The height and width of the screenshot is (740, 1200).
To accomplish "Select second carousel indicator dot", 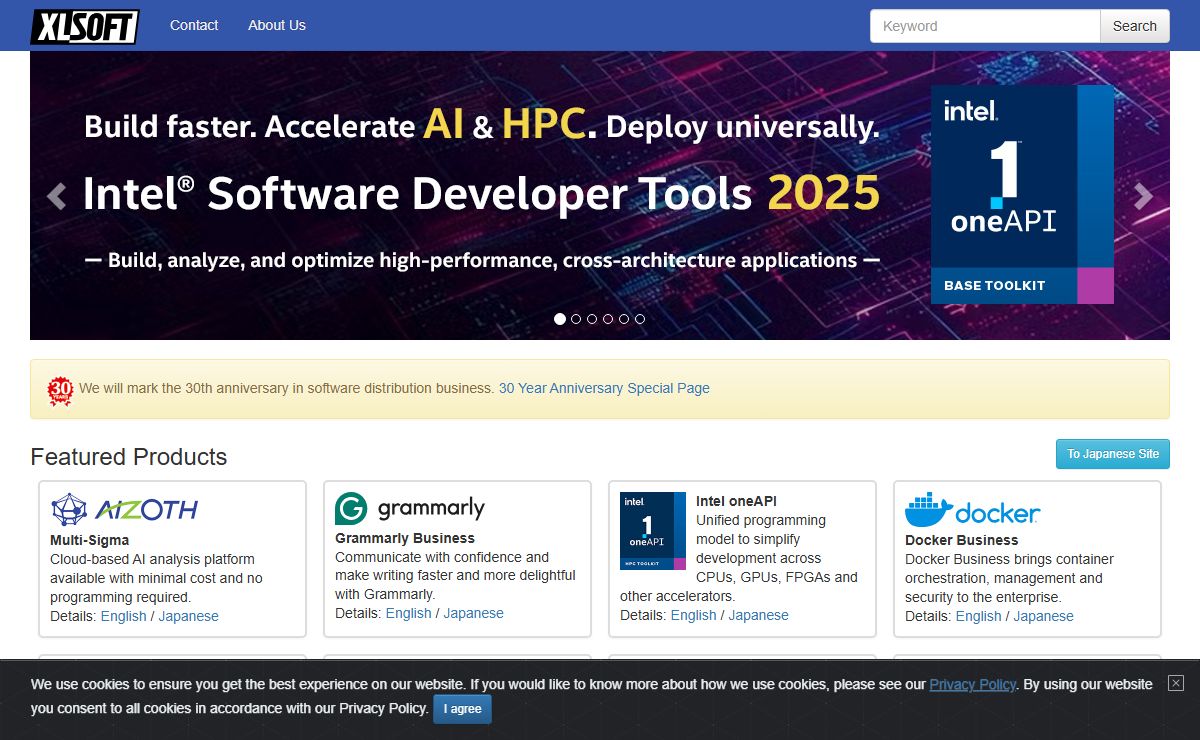I will pos(576,319).
